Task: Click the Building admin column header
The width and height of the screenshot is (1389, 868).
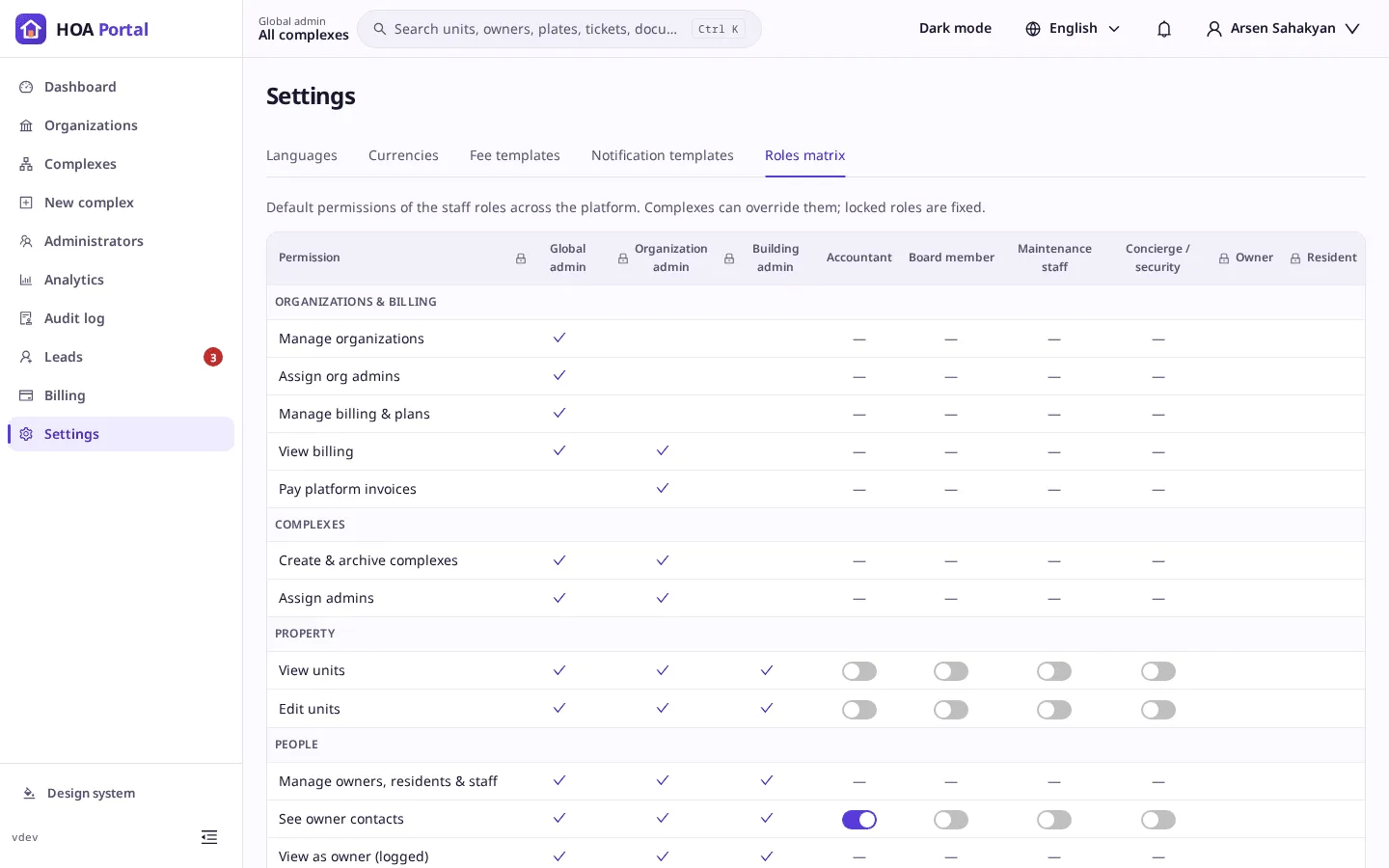Action: [x=776, y=258]
